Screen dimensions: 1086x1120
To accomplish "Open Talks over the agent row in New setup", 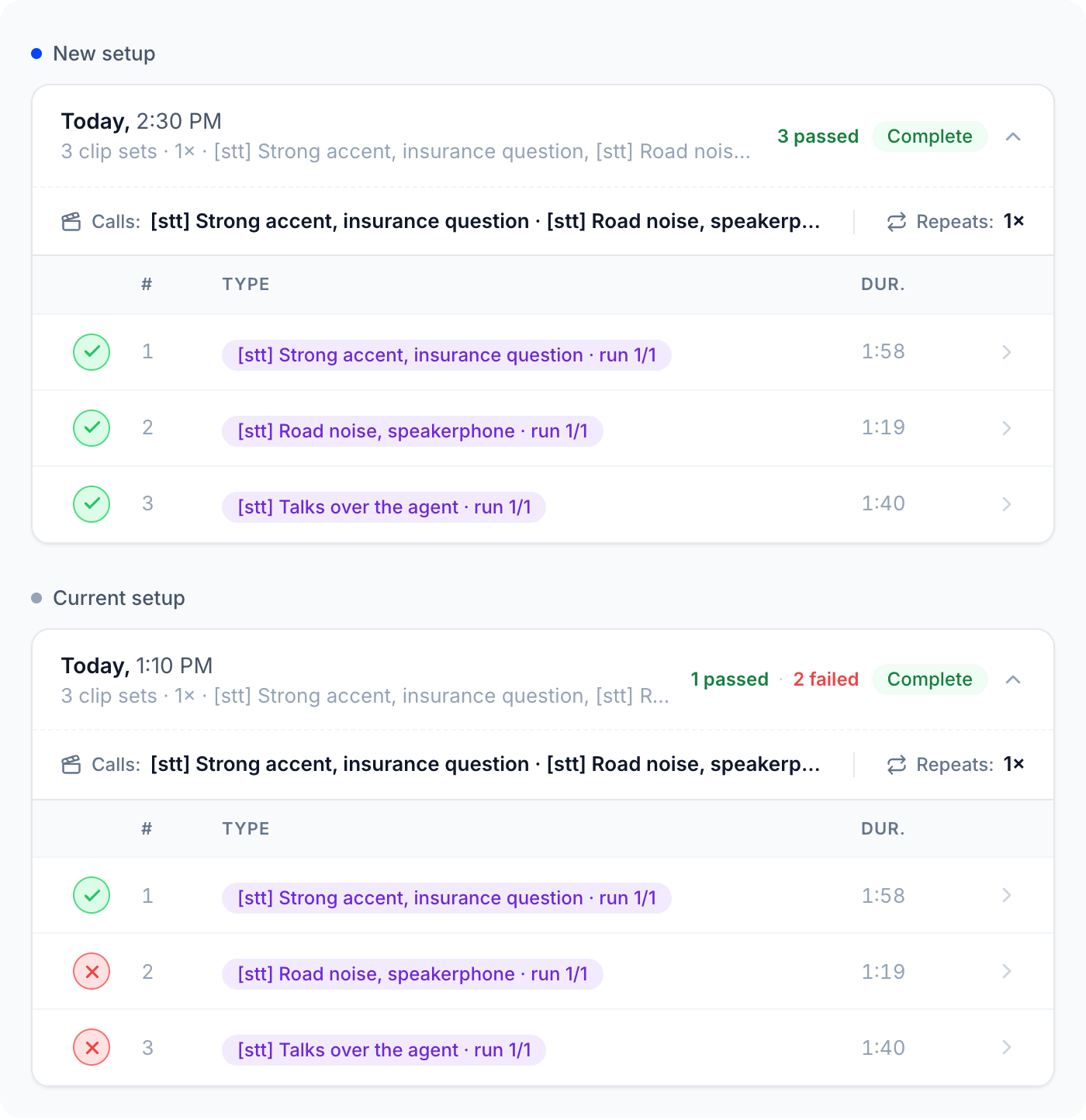I will (543, 504).
